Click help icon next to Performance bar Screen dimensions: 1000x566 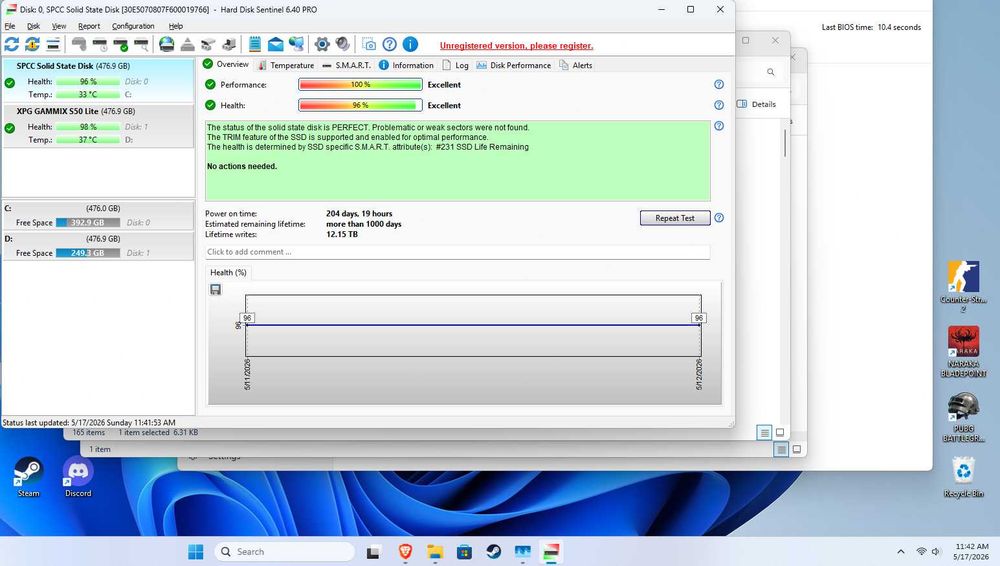click(719, 84)
